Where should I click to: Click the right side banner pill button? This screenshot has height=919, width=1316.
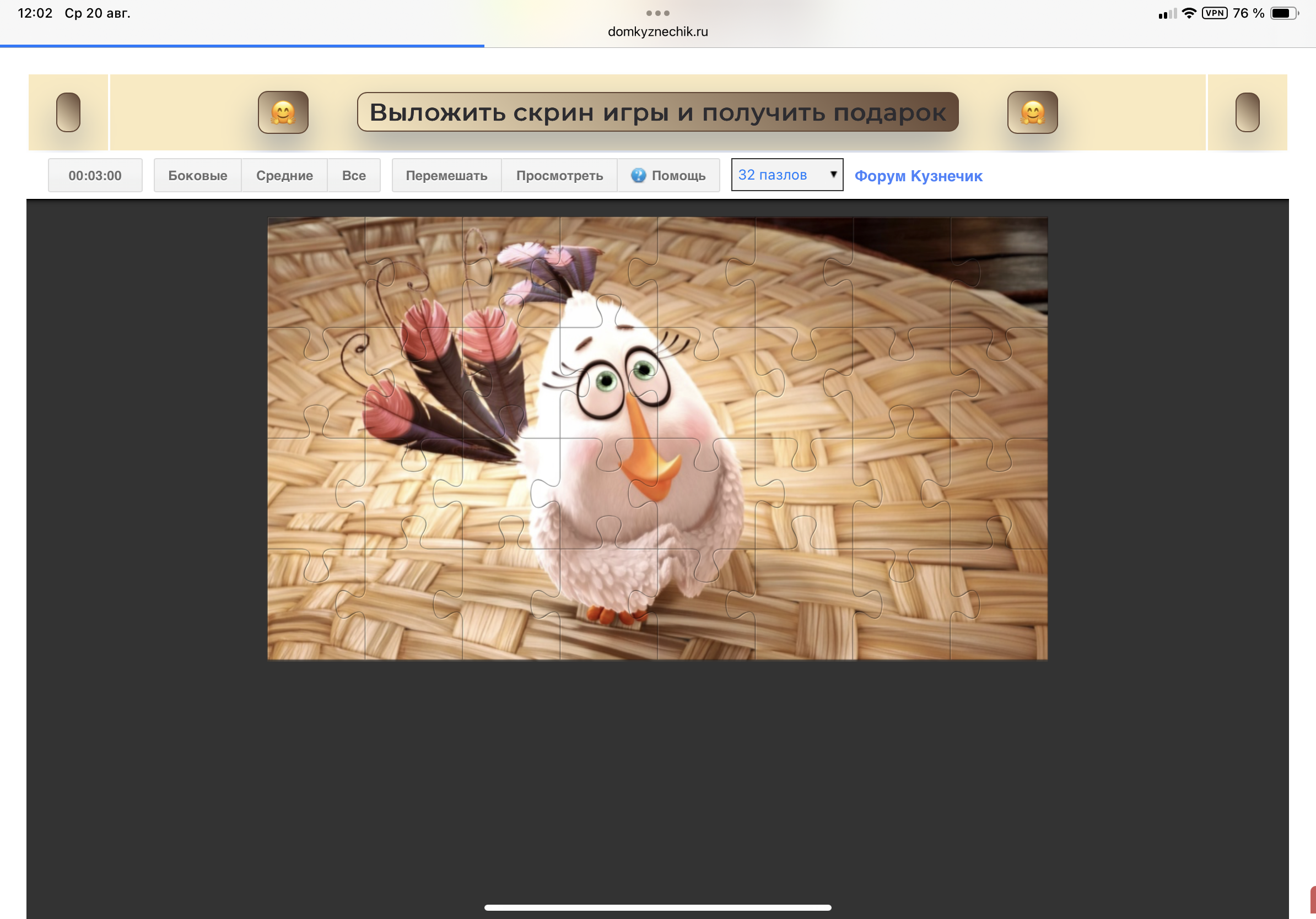pyautogui.click(x=1247, y=112)
